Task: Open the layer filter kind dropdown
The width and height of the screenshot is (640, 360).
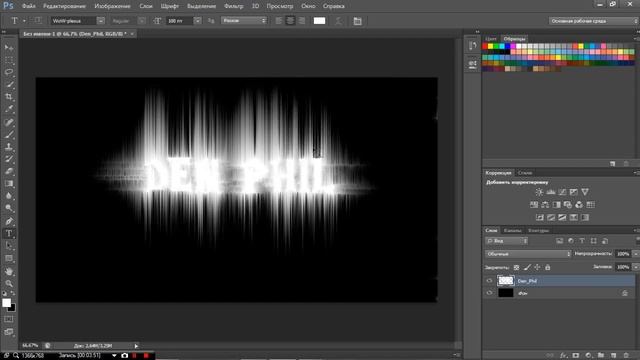Action: [x=507, y=241]
